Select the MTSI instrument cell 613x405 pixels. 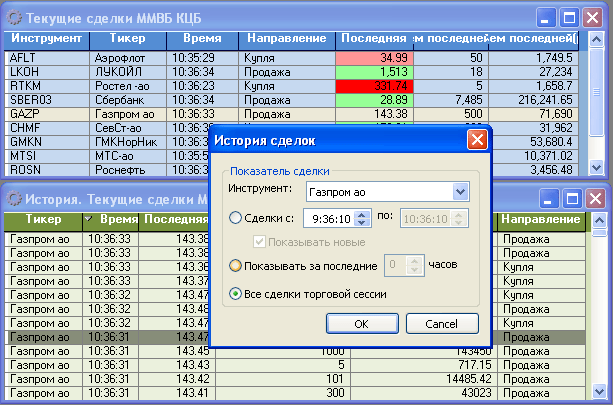47,156
